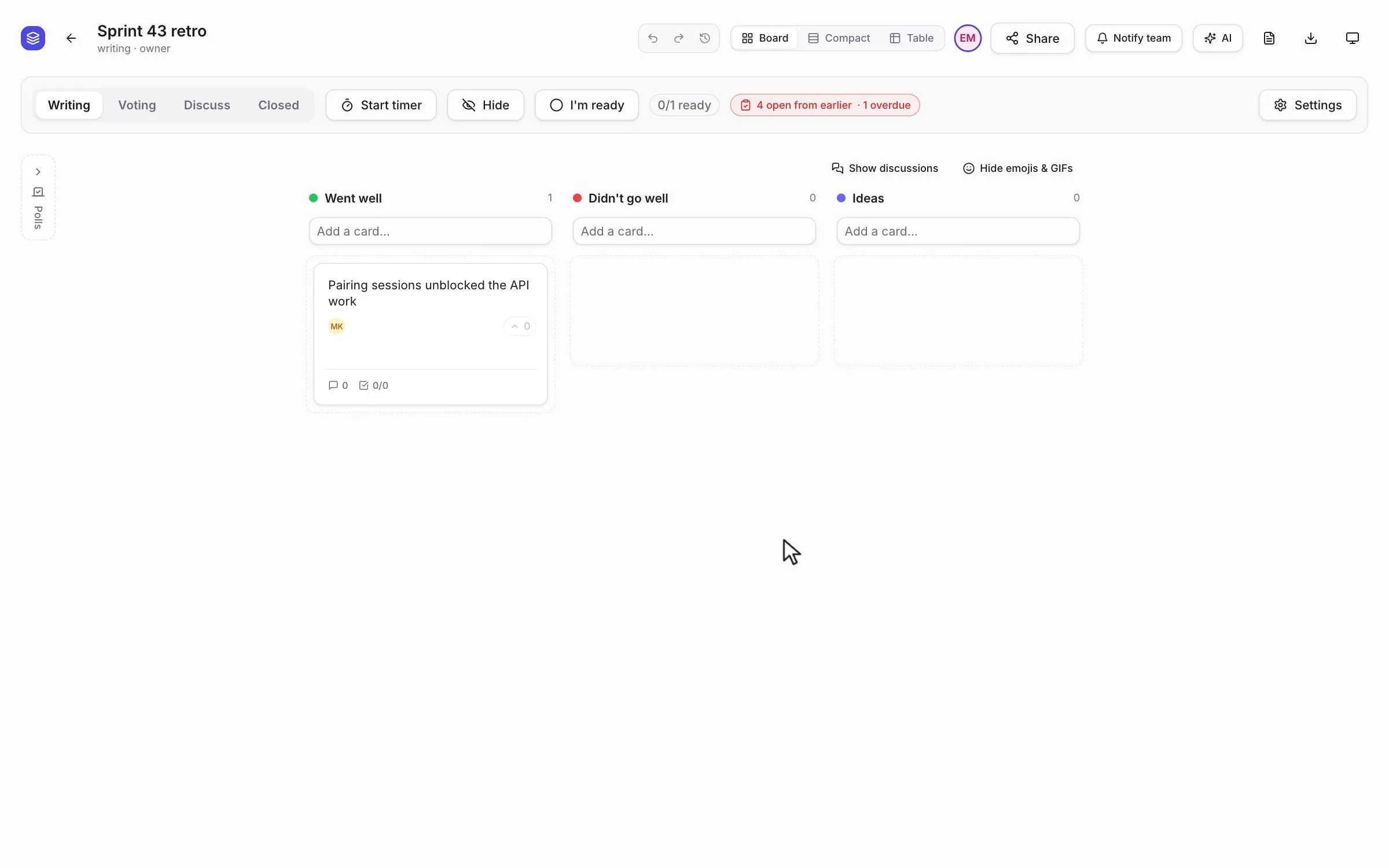Open the Pairing sessions unblocked card text
Screen dimensions: 1389x868
coord(429,293)
